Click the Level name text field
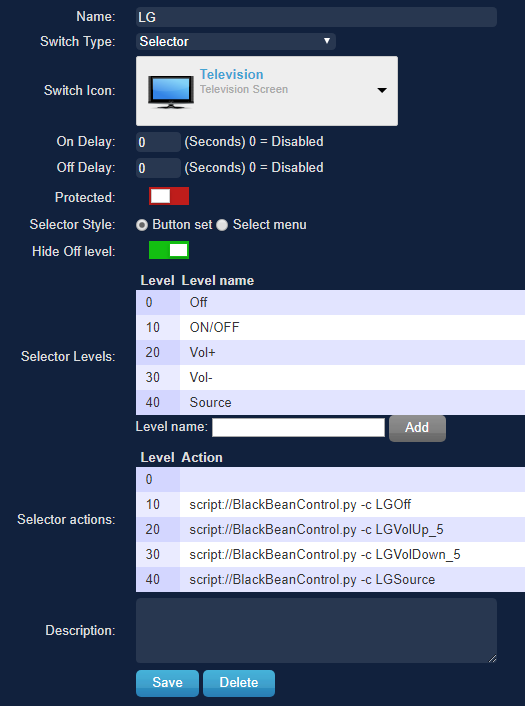The height and width of the screenshot is (706, 525). (x=299, y=427)
